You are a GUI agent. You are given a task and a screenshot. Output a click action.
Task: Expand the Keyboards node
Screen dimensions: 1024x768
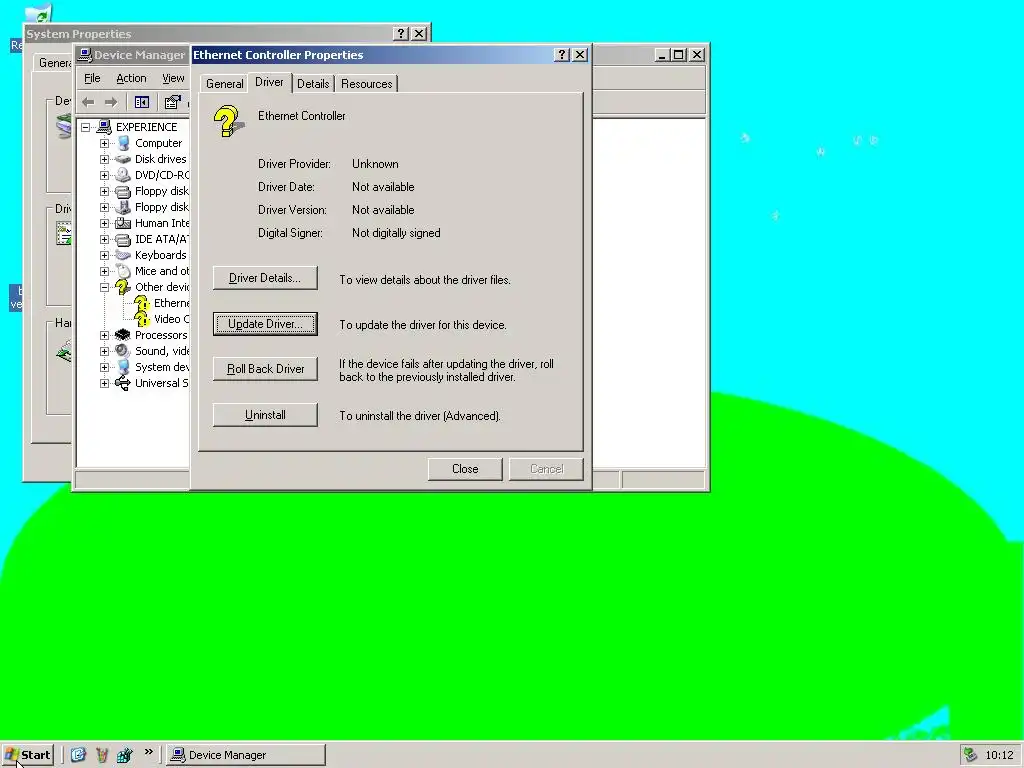[104, 255]
